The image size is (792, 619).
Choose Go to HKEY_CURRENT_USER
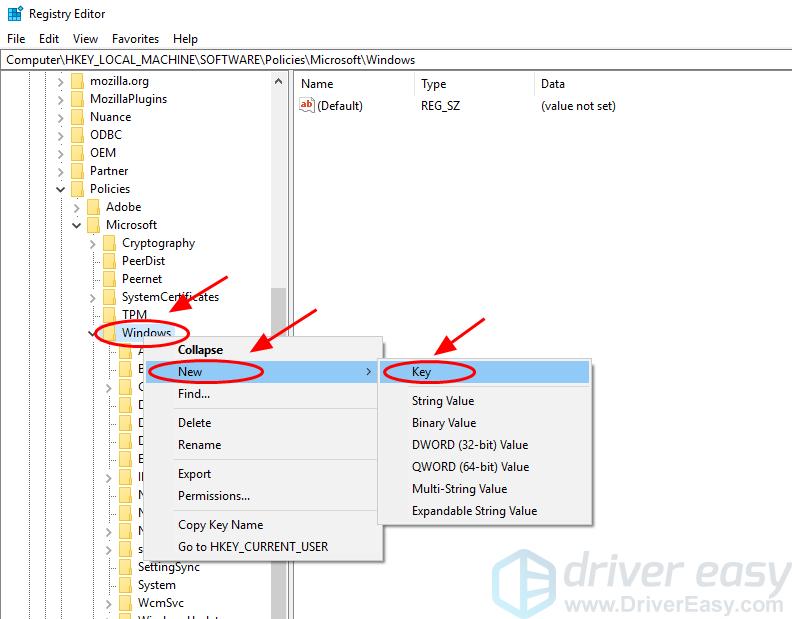click(x=263, y=547)
